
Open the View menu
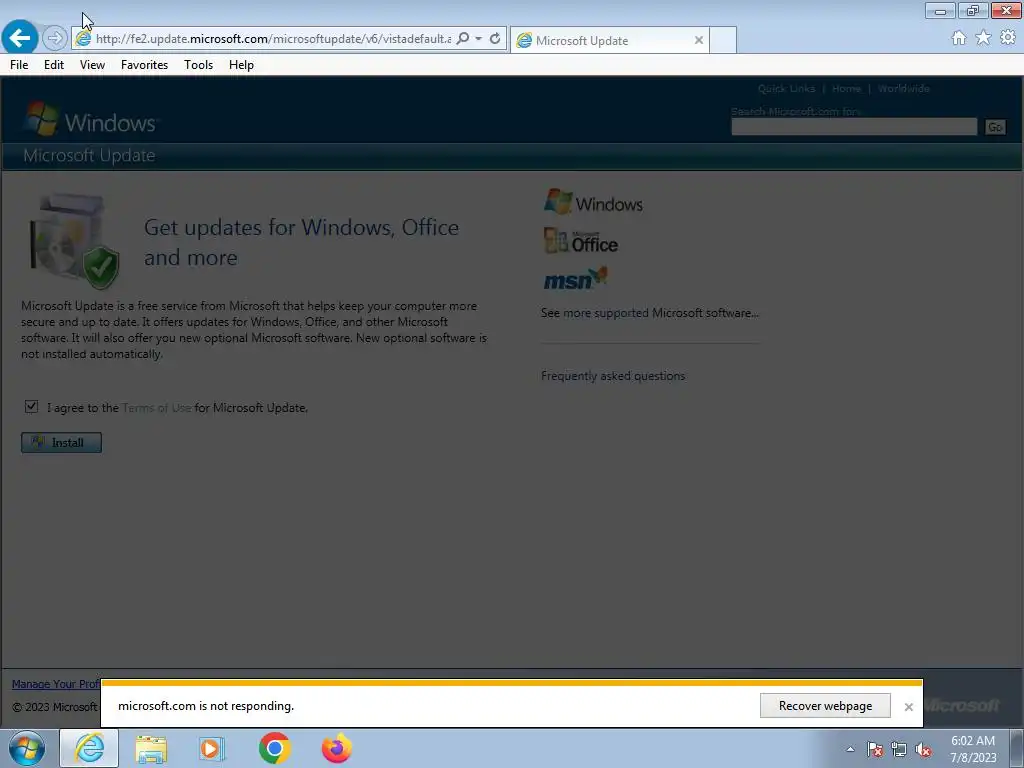(x=92, y=65)
